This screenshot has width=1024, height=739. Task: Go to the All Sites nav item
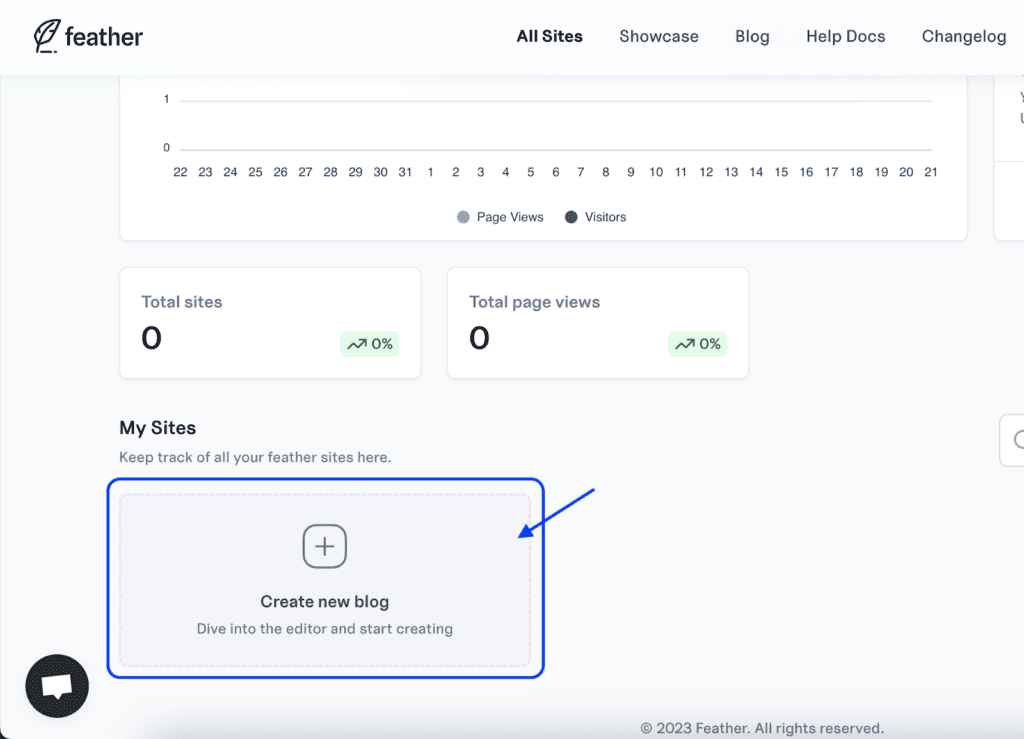[x=549, y=36]
